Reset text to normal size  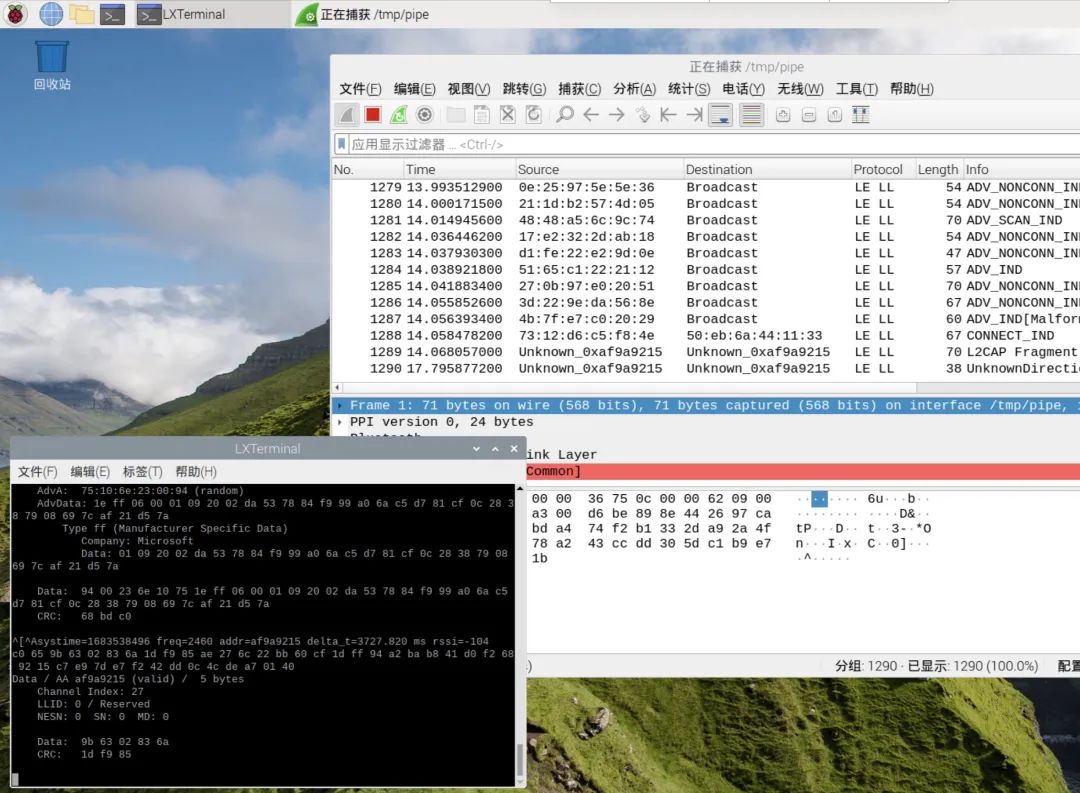[x=835, y=115]
